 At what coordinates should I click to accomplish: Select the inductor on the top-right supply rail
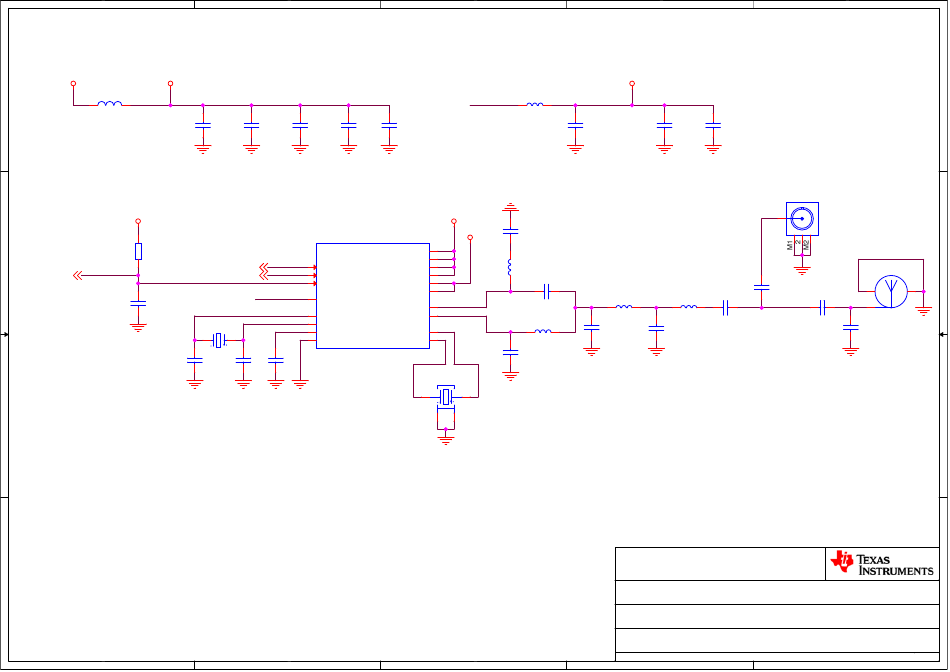pos(535,104)
